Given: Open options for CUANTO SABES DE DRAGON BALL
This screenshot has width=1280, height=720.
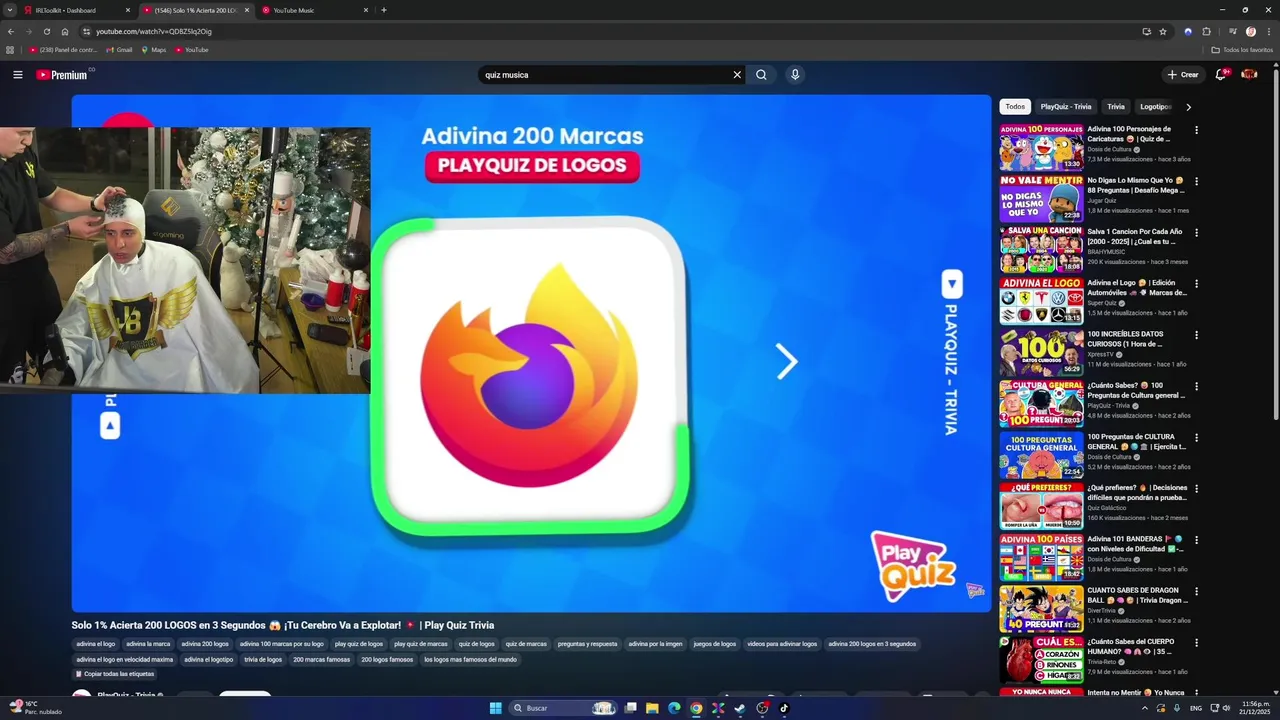Looking at the screenshot, I should pos(1196,591).
